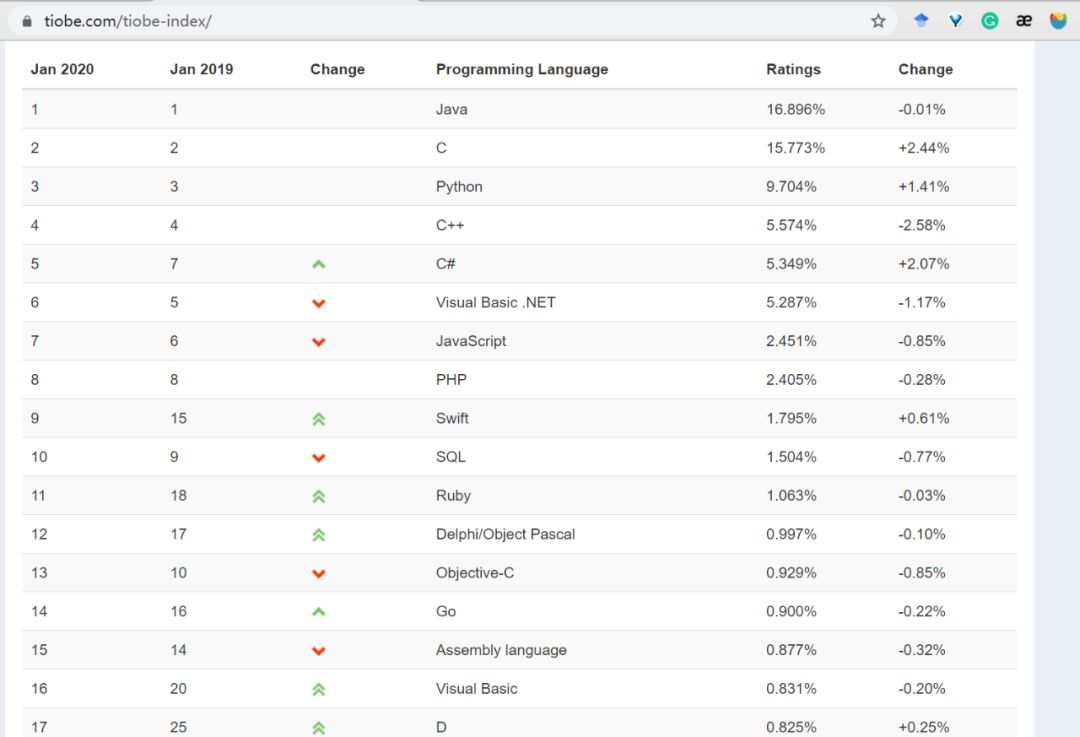
Task: Click the red down arrow in JavaScript row
Action: point(318,342)
